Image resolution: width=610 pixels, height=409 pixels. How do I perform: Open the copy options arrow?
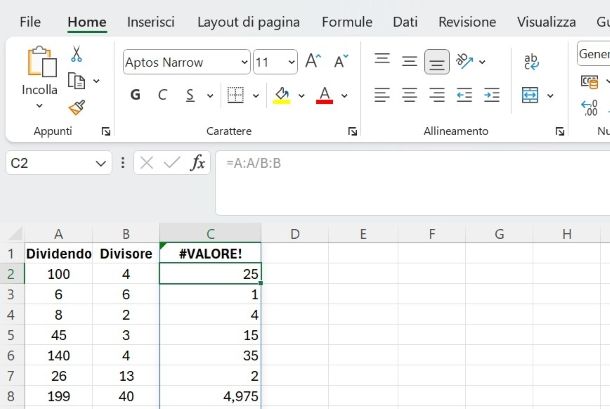click(x=96, y=81)
